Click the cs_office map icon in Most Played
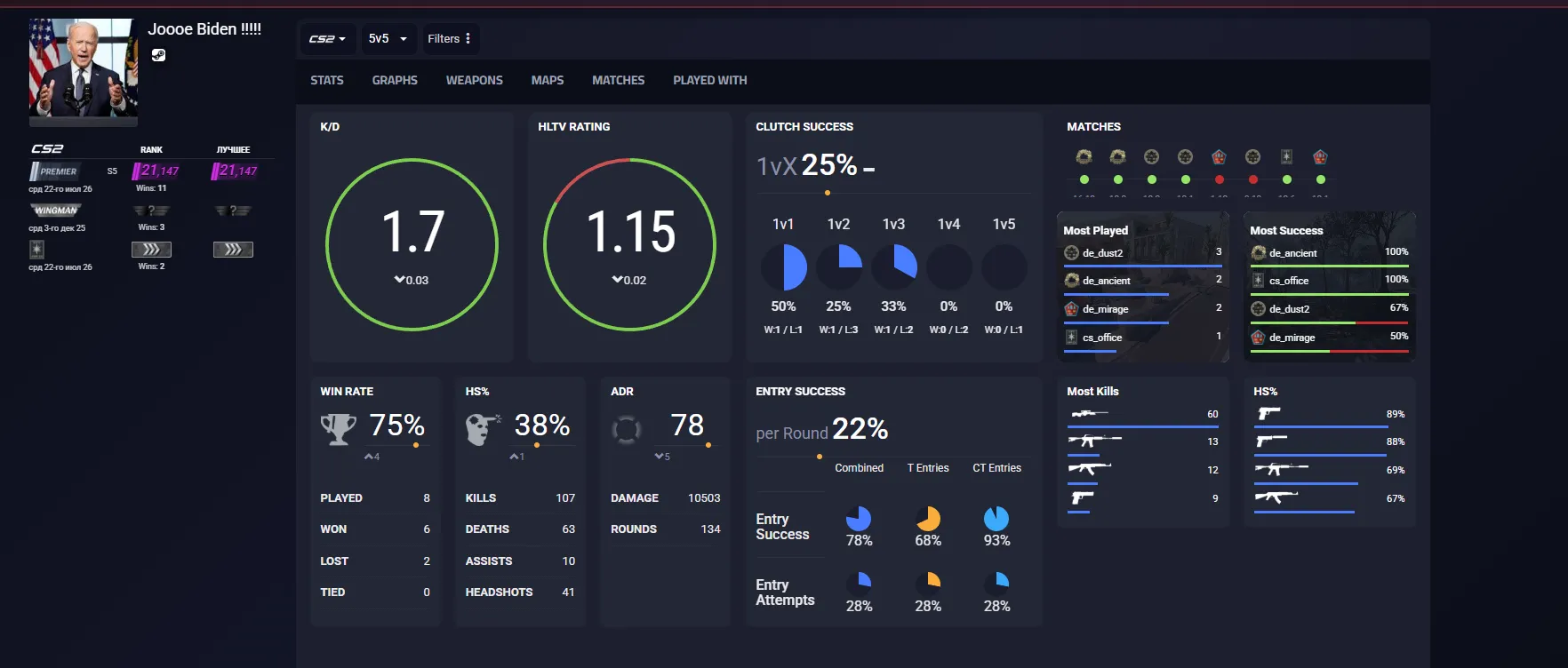The height and width of the screenshot is (668, 1568). pos(1071,338)
